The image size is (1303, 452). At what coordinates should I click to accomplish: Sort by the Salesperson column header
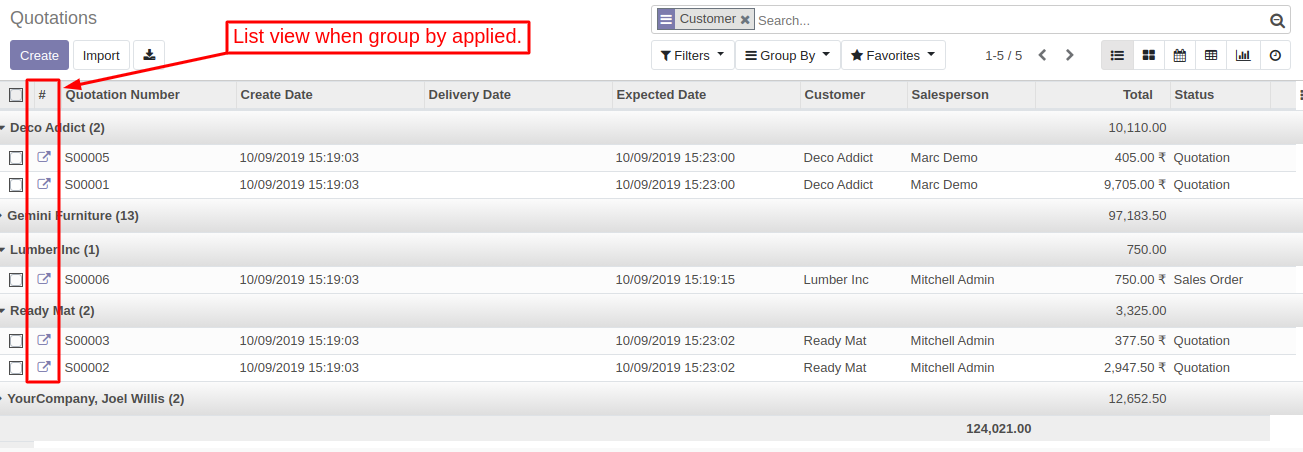click(x=949, y=95)
